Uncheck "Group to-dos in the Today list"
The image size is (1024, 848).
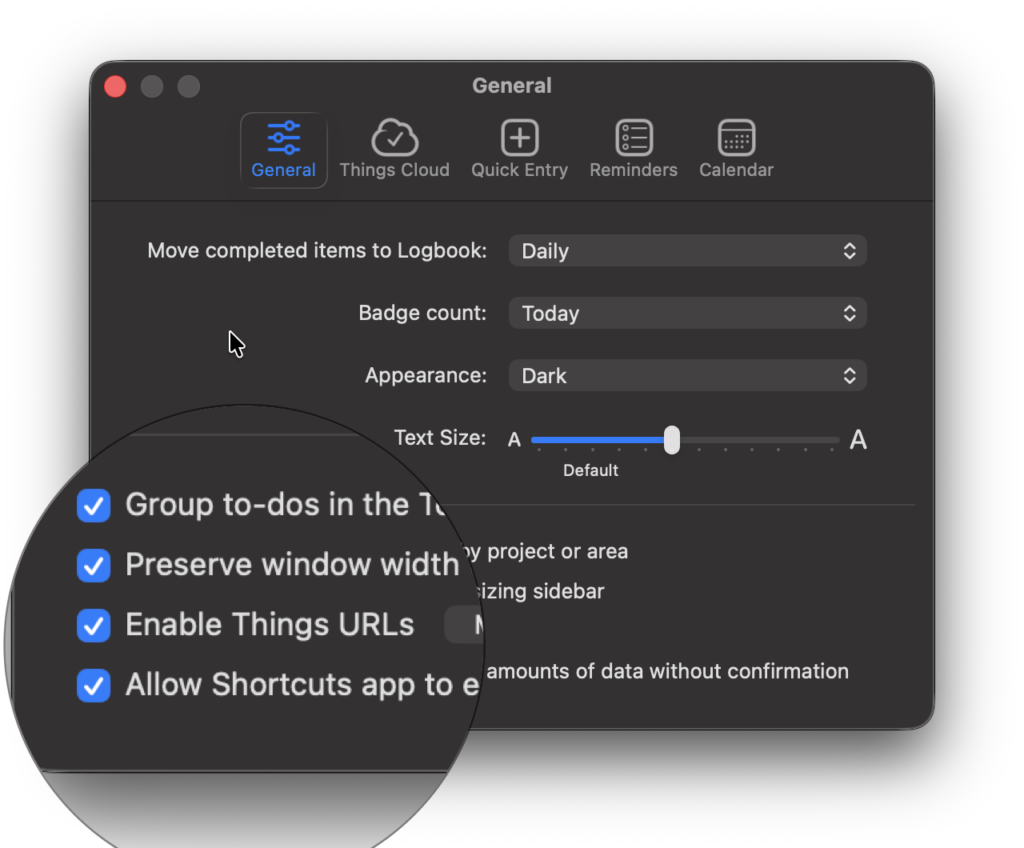coord(93,505)
